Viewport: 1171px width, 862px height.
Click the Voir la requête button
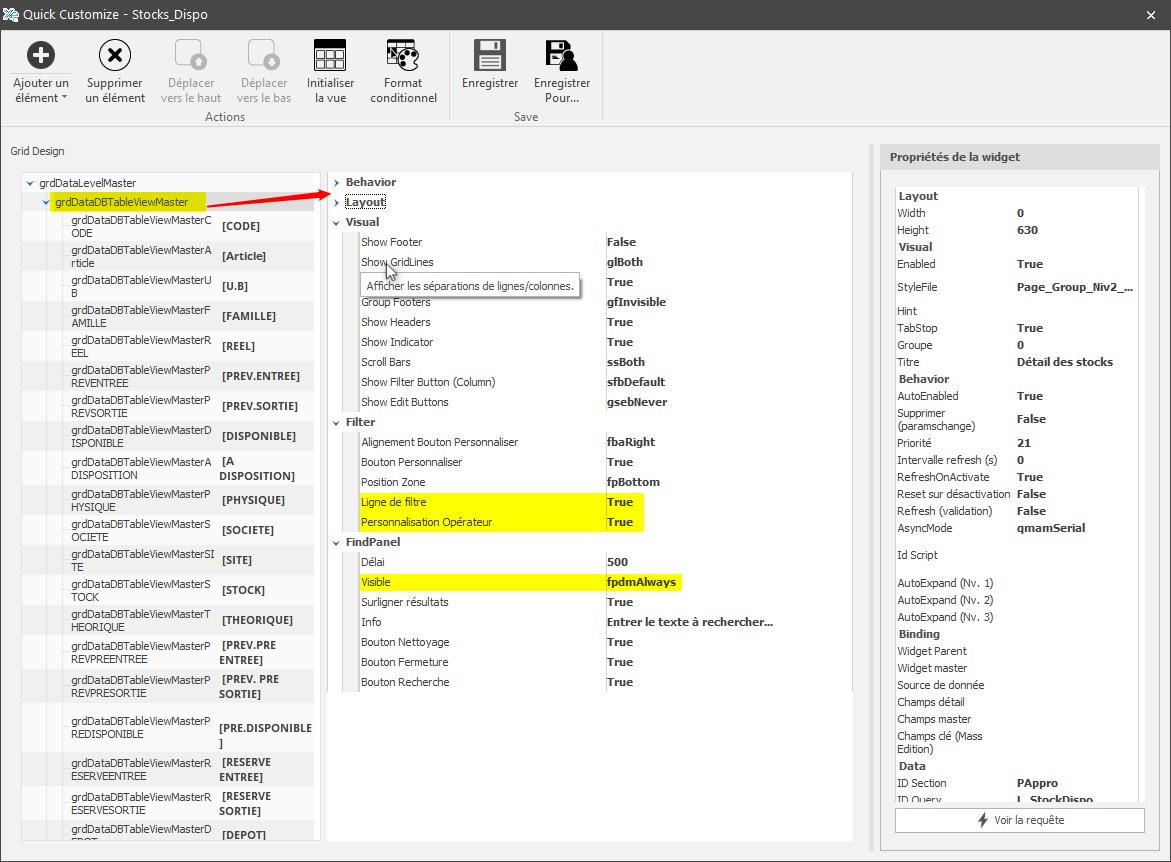point(1019,820)
